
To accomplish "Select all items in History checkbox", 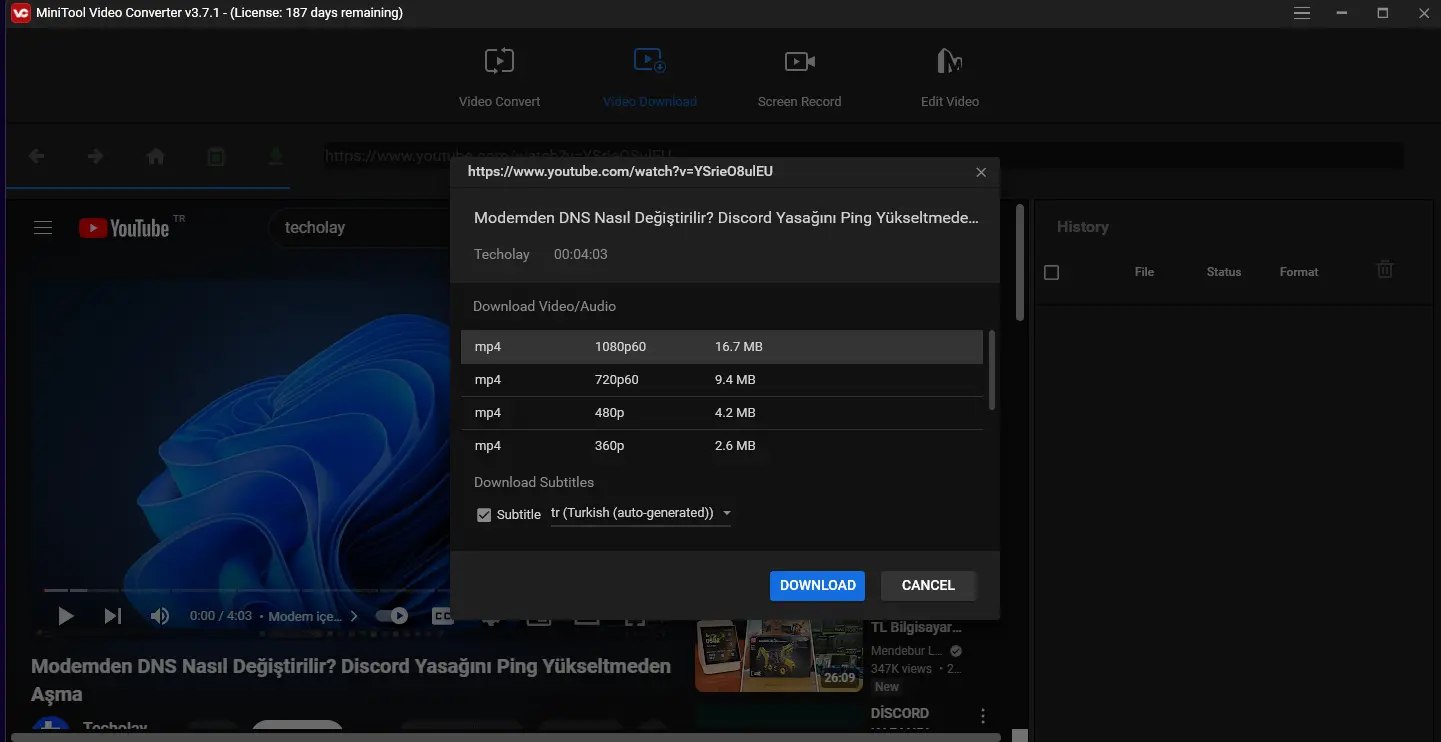I will 1051,272.
